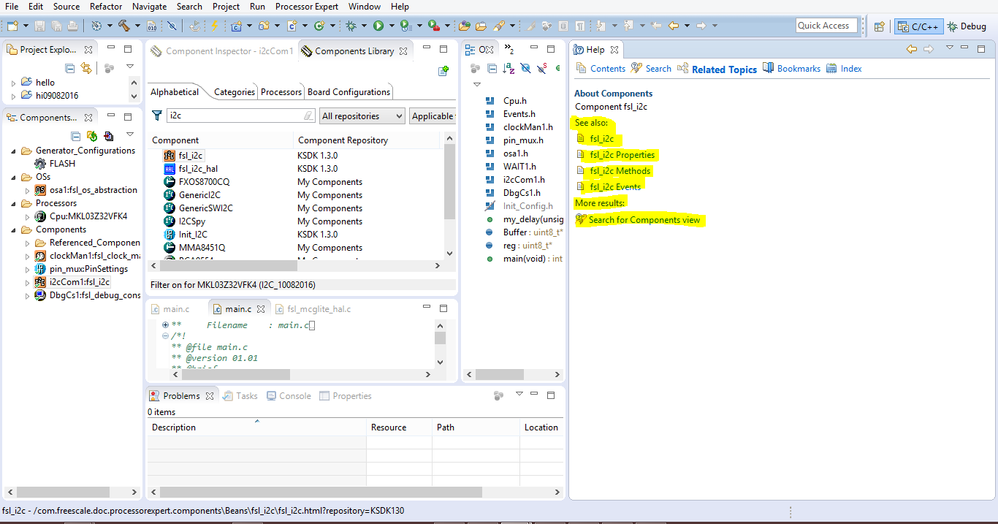Viewport: 998px width, 524px height.
Task: Open the All repositories dropdown
Action: [362, 116]
